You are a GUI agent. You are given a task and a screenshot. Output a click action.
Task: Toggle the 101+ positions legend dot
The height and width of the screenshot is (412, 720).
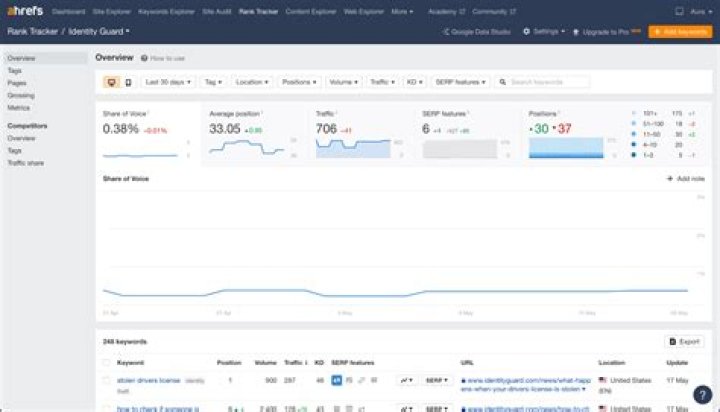click(x=635, y=114)
